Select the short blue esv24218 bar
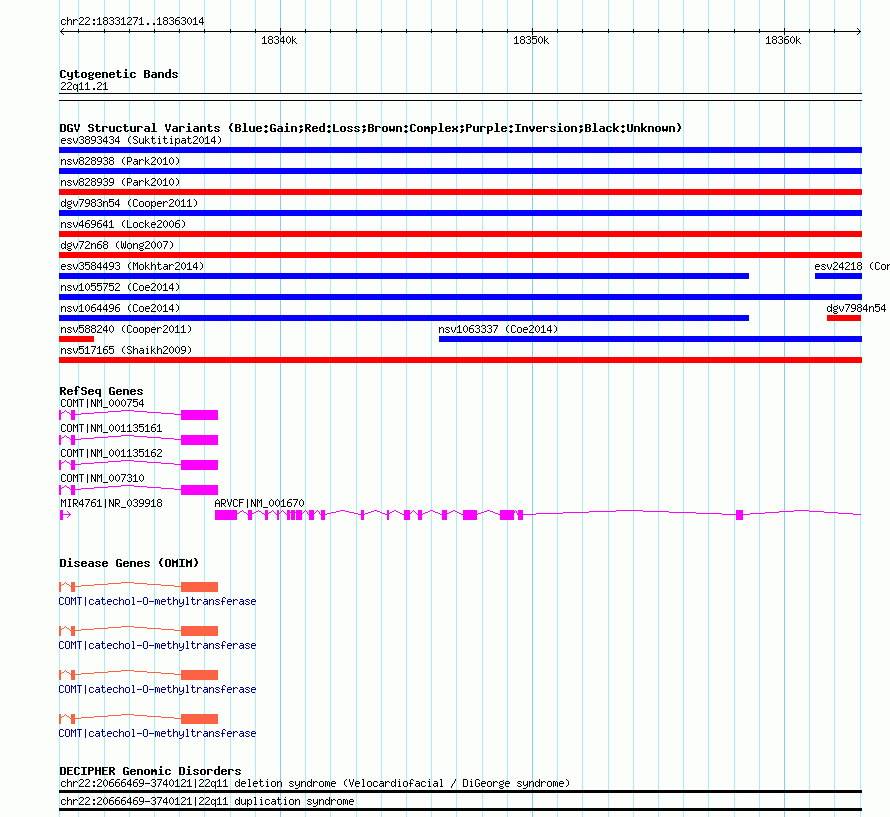This screenshot has height=817, width=890. (x=838, y=276)
